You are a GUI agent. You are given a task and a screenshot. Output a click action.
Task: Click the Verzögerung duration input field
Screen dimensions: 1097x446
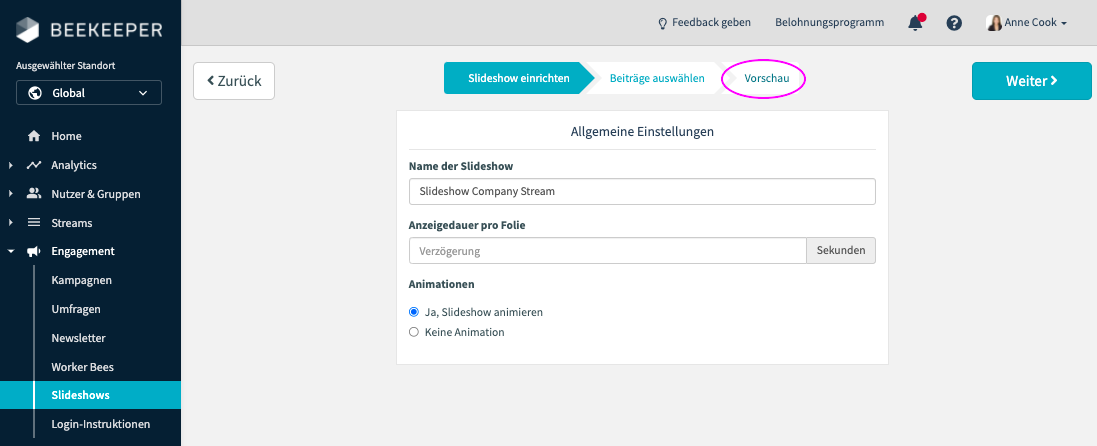click(x=607, y=250)
